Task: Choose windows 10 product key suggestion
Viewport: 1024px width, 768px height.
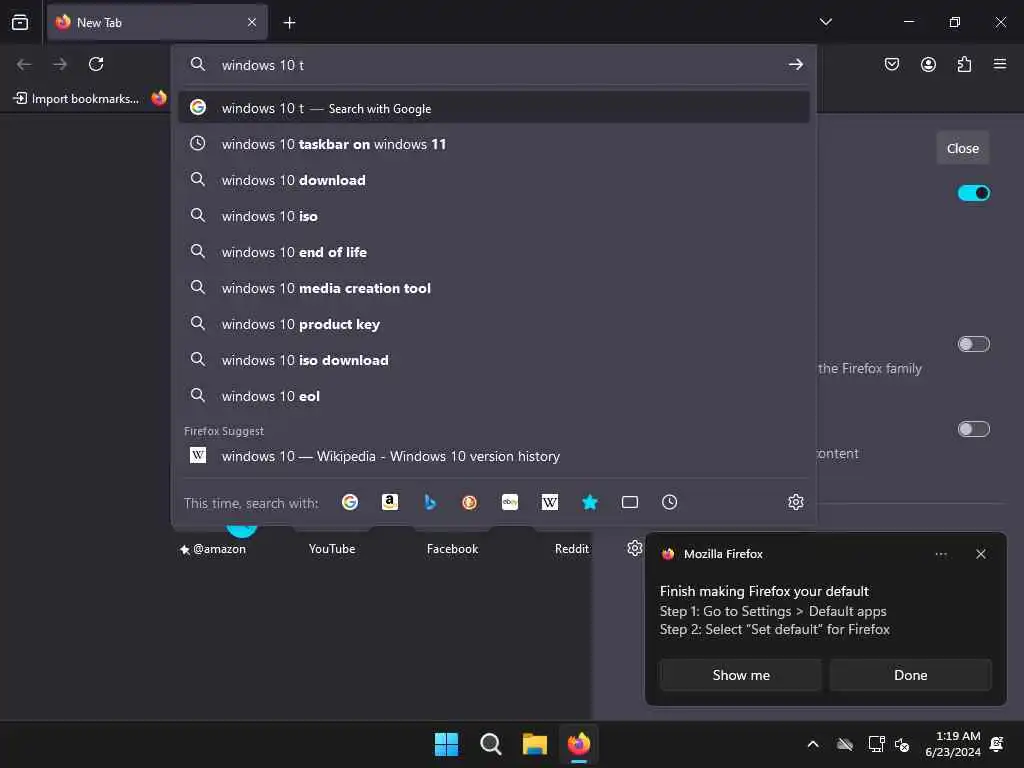Action: 494,324
